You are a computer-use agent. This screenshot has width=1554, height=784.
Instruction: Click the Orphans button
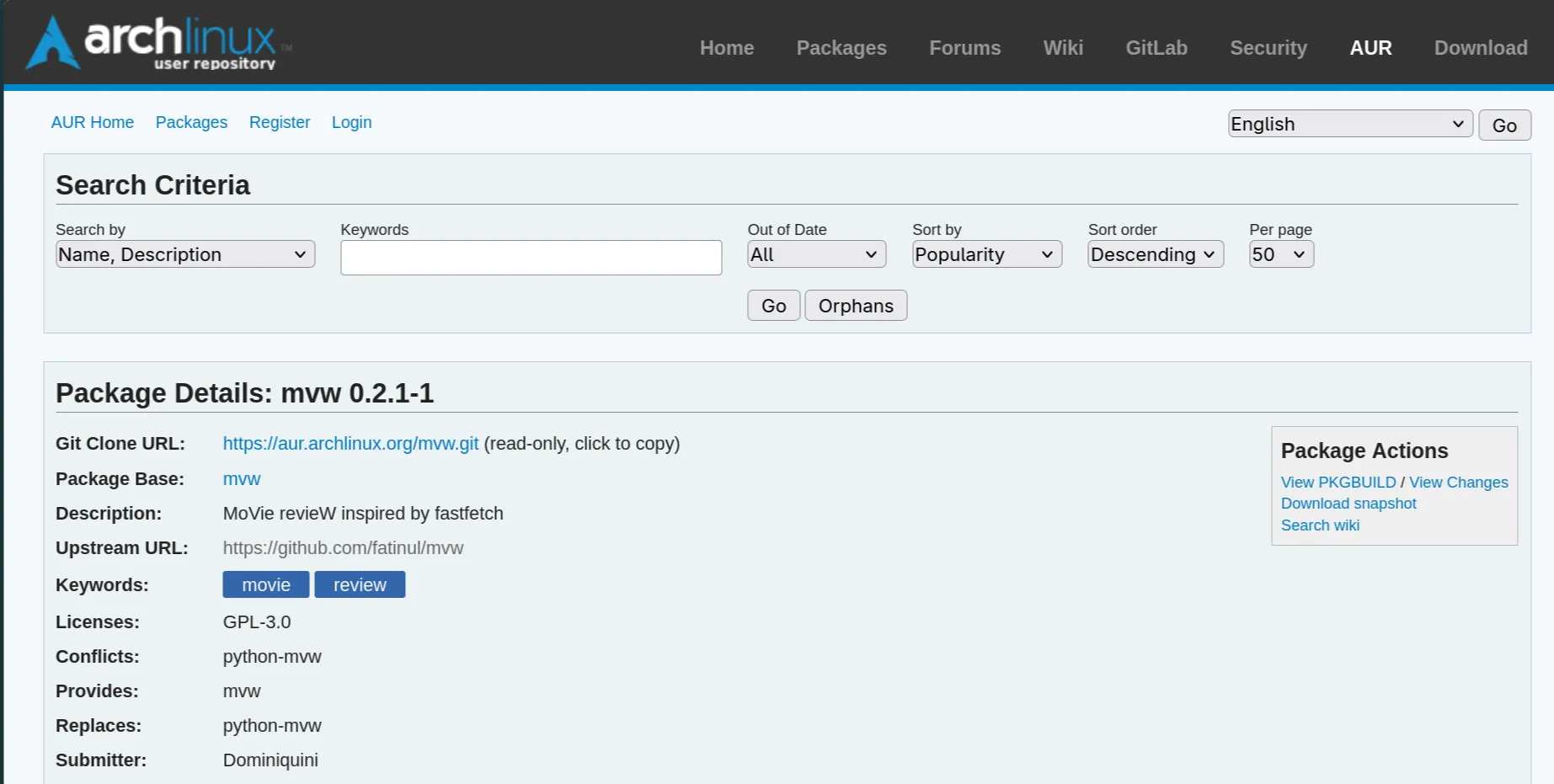click(x=855, y=306)
